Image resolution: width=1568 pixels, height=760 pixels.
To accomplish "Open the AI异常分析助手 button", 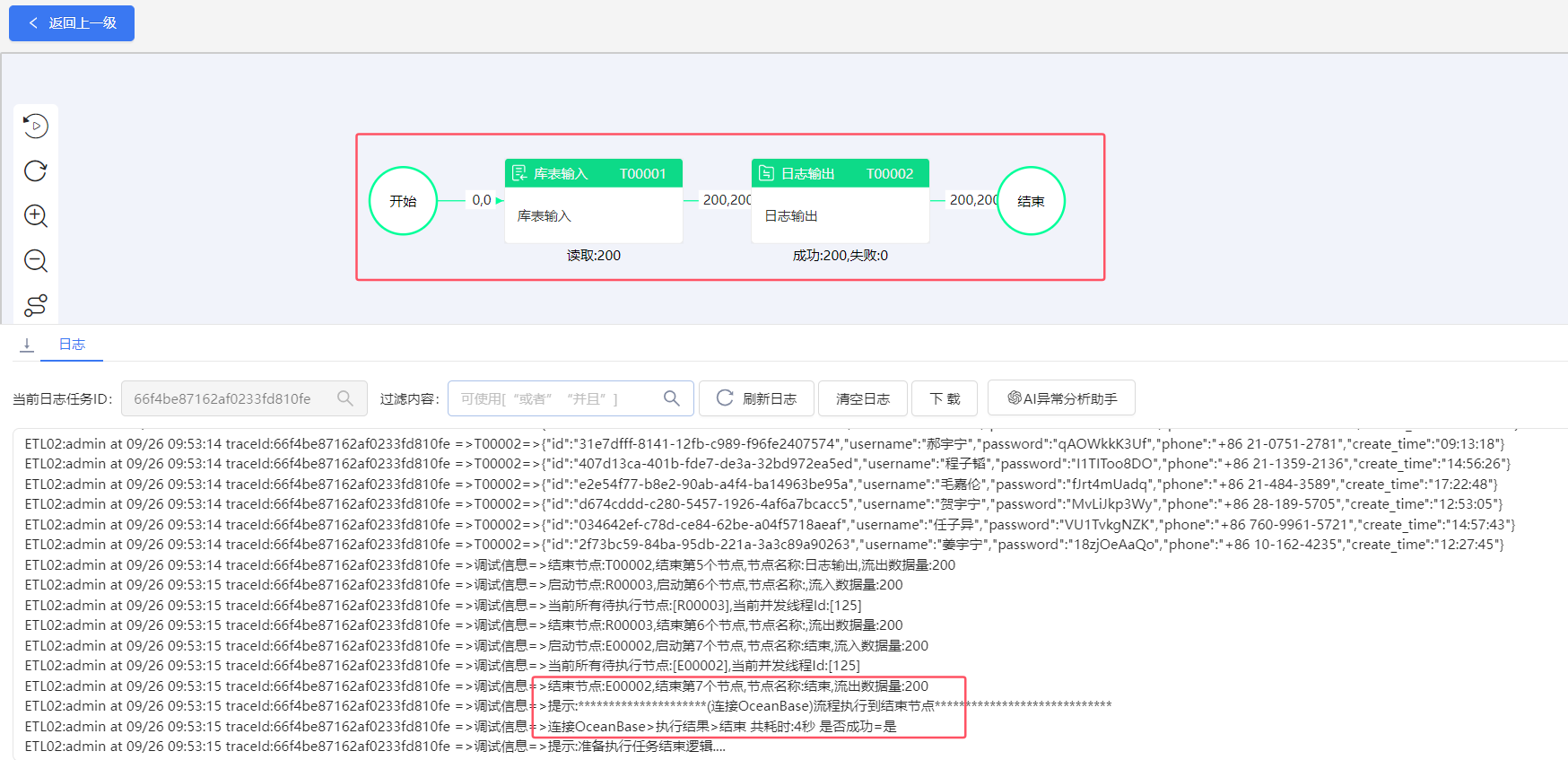I will [1061, 398].
